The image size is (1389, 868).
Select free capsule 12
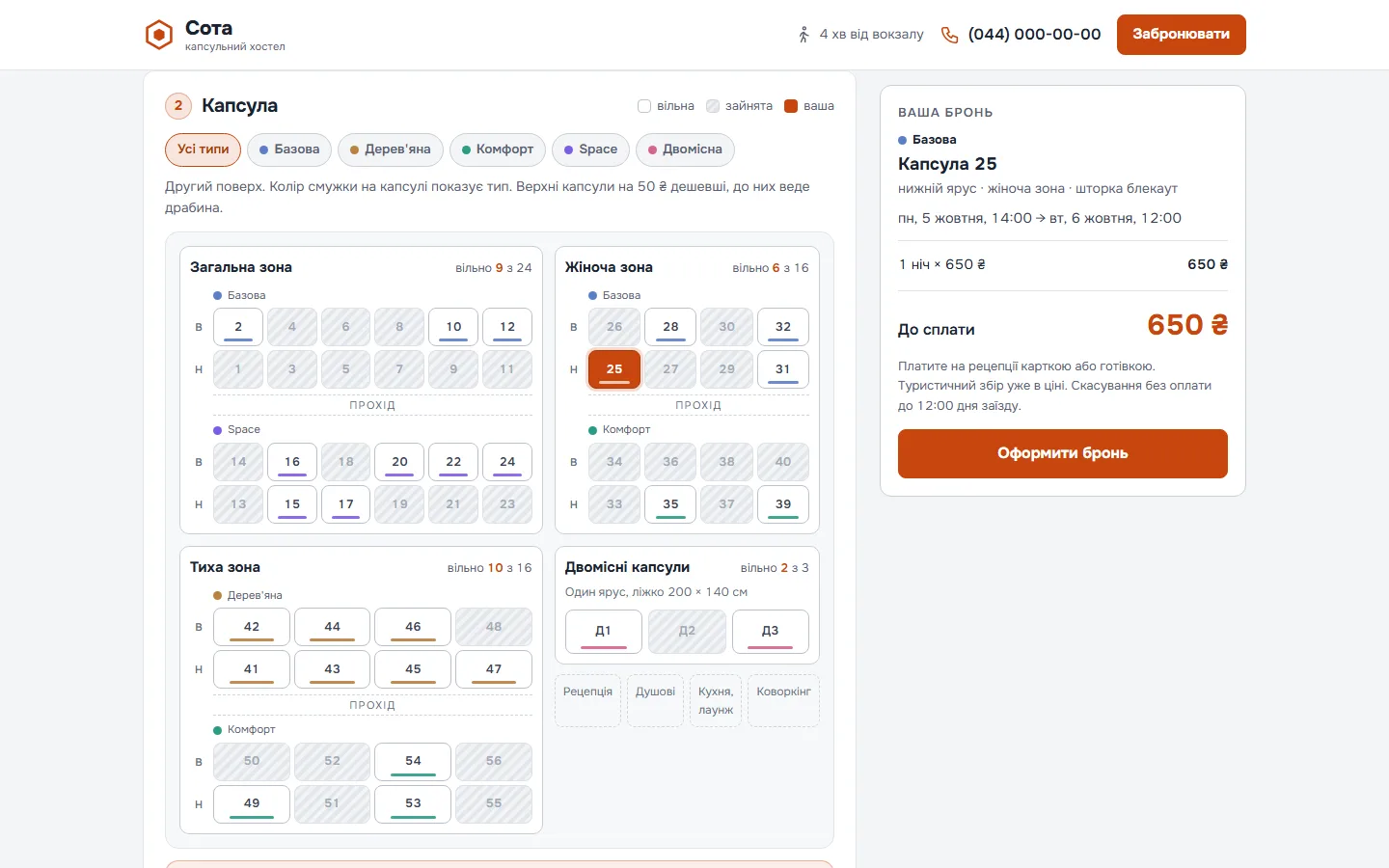point(507,327)
